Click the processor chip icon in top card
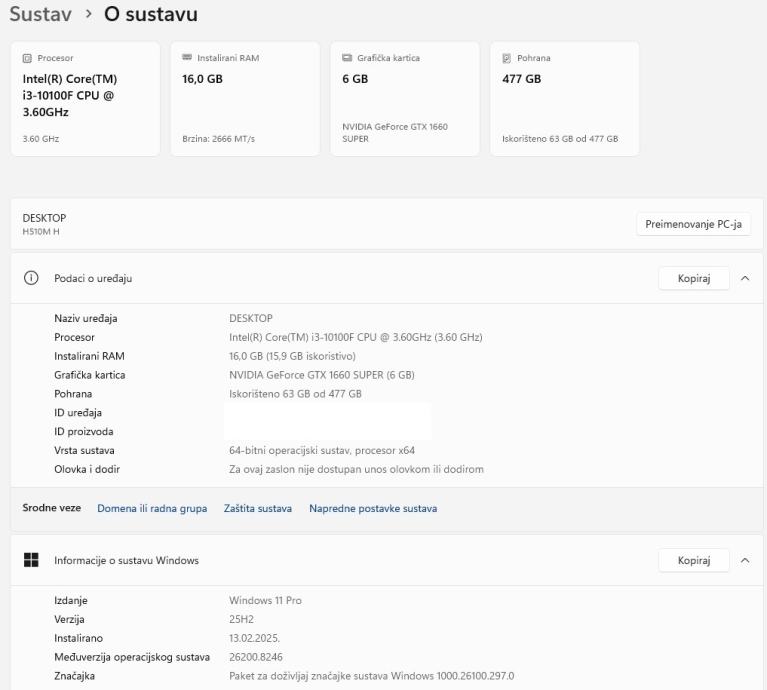Screen dimensions: 767x690 point(27,58)
